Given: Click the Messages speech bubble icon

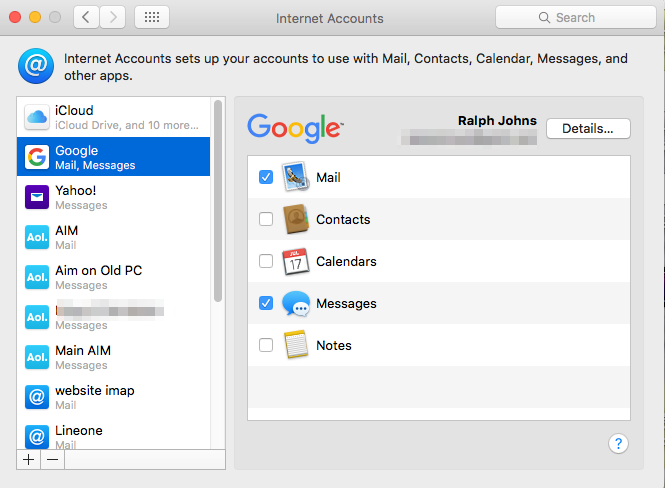Looking at the screenshot, I should (296, 303).
